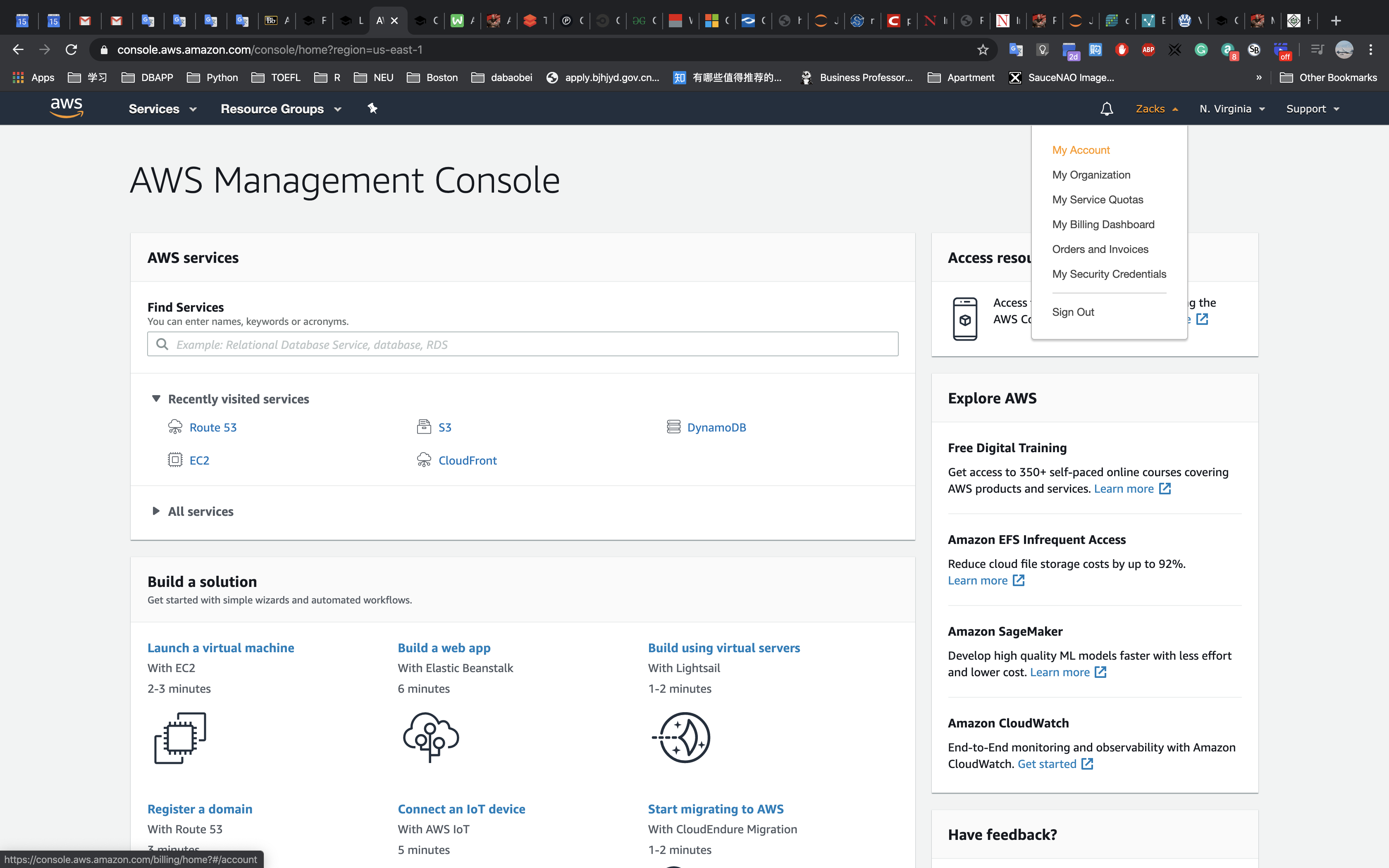Open Launch a virtual machine link

click(x=220, y=648)
